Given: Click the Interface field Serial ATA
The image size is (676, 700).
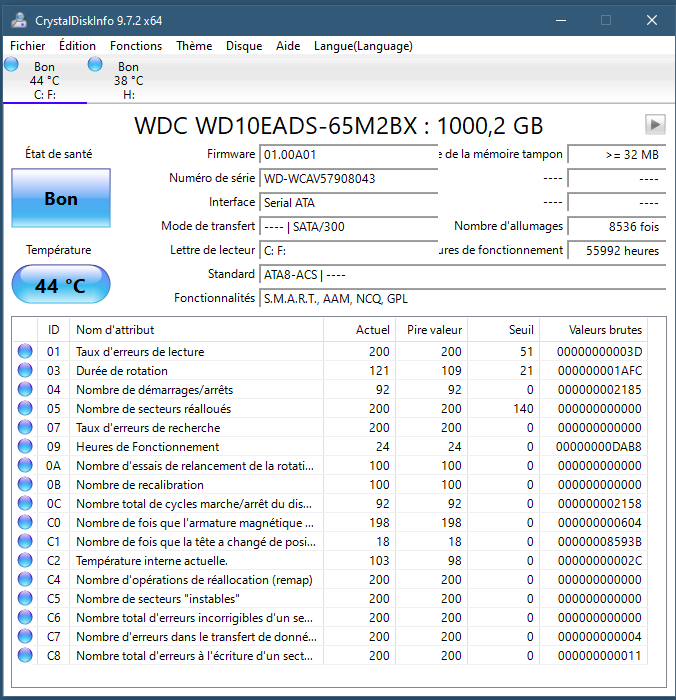Looking at the screenshot, I should (348, 203).
